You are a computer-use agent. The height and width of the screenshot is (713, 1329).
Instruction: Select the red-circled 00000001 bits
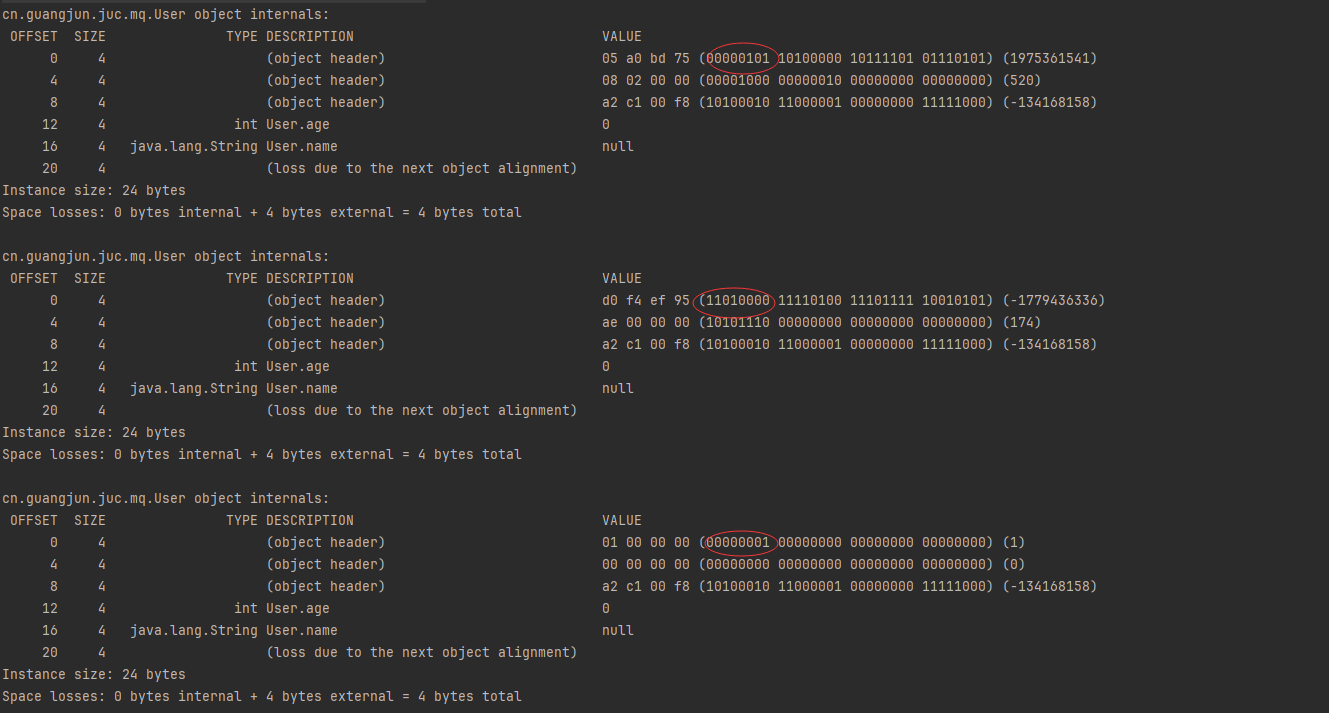pos(739,543)
